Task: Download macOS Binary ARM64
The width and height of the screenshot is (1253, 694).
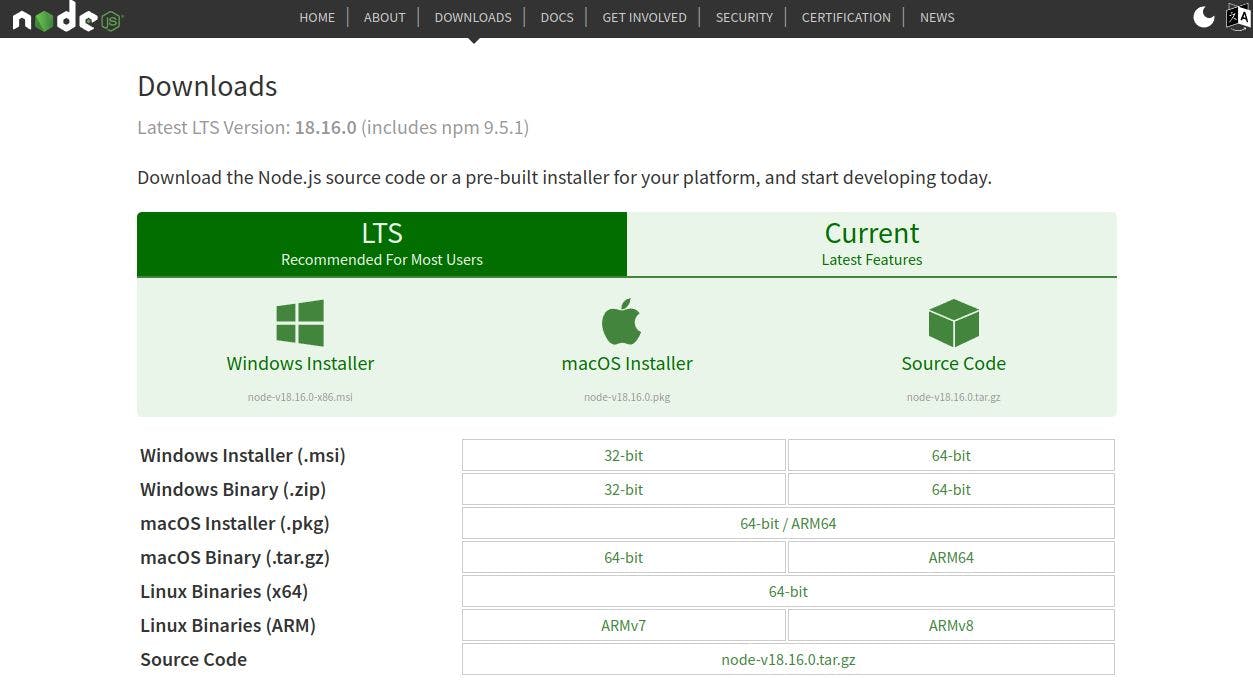Action: pos(950,557)
